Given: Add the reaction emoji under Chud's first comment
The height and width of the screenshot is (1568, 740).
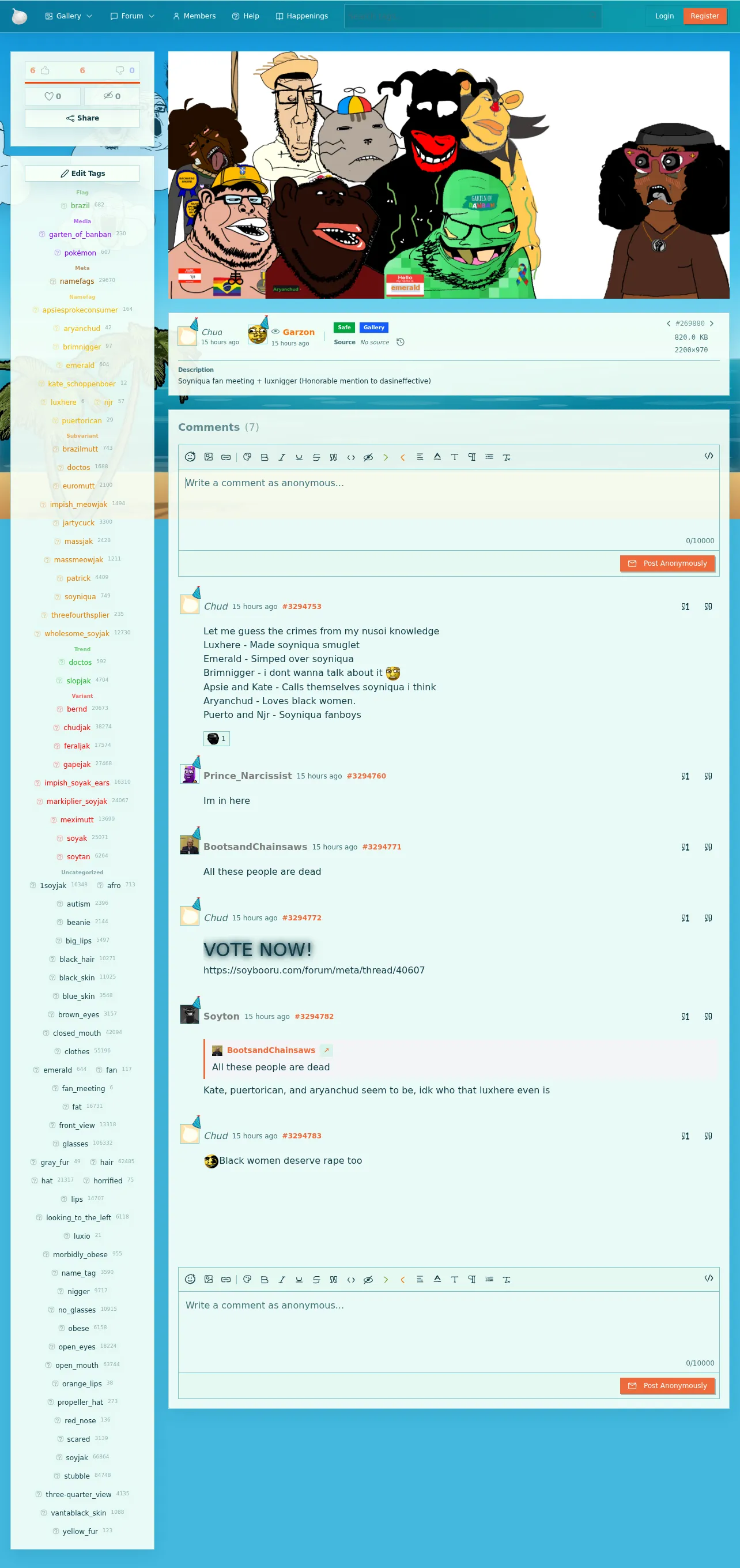Looking at the screenshot, I should point(217,739).
